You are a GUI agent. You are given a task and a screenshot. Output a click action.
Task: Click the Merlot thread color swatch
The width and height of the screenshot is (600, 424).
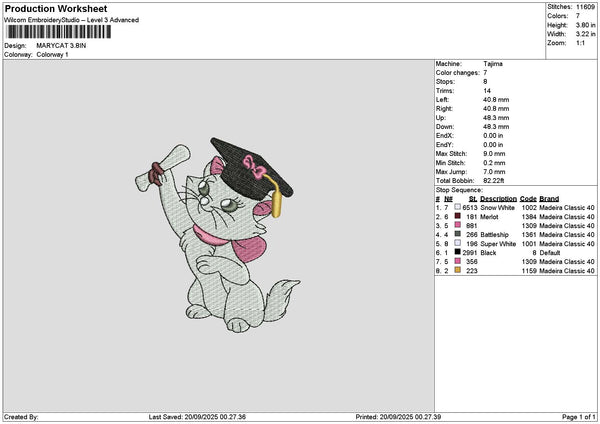(x=457, y=216)
